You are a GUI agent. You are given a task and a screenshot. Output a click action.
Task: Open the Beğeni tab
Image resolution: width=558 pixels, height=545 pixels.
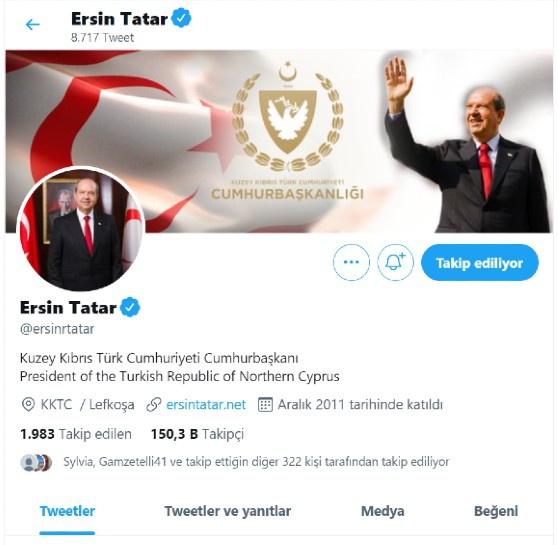[496, 511]
